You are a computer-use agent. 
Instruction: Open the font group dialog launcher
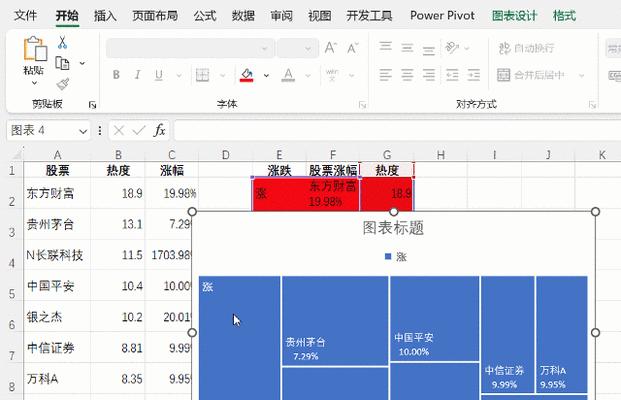pos(362,105)
